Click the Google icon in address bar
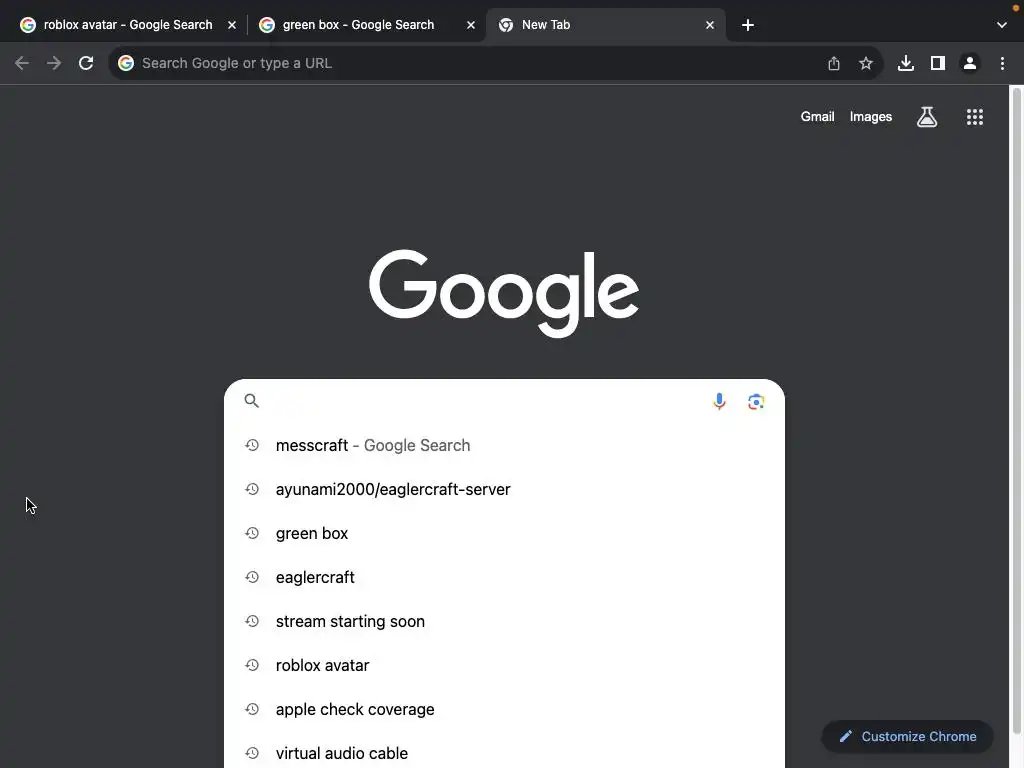Image resolution: width=1024 pixels, height=768 pixels. [x=126, y=63]
